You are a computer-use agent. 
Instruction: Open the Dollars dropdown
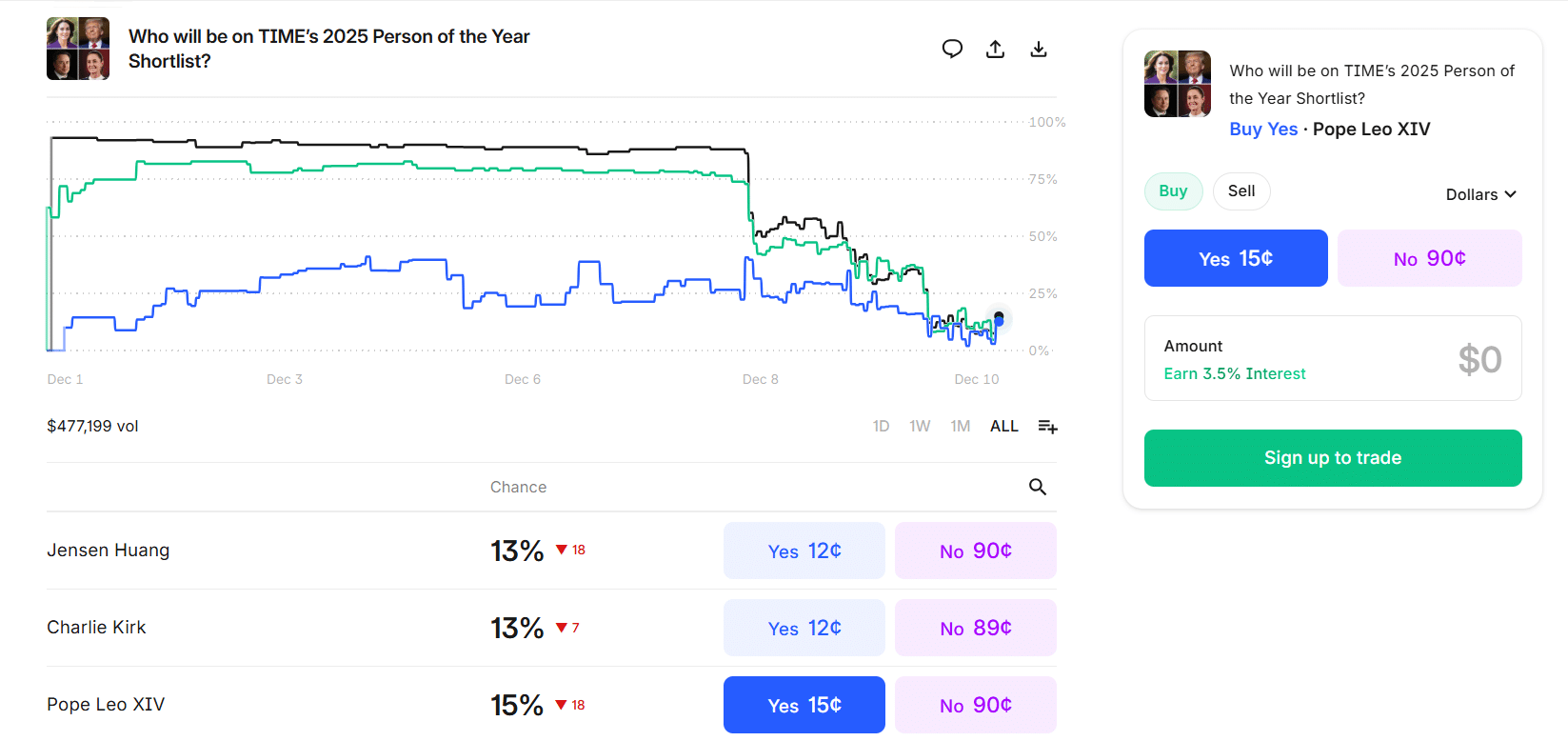[x=1480, y=194]
